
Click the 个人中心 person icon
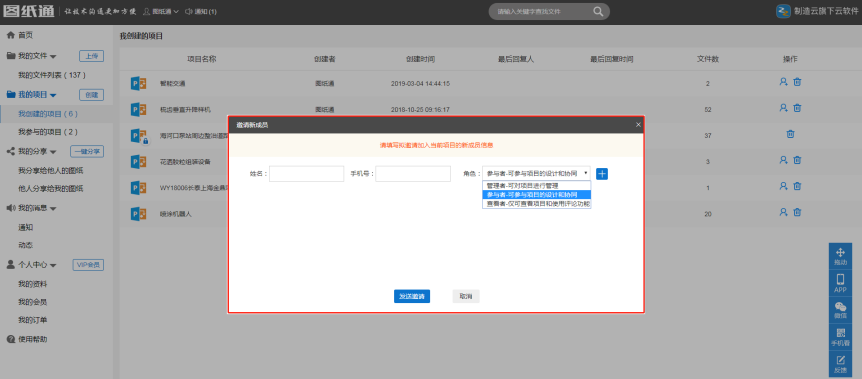pyautogui.click(x=10, y=265)
